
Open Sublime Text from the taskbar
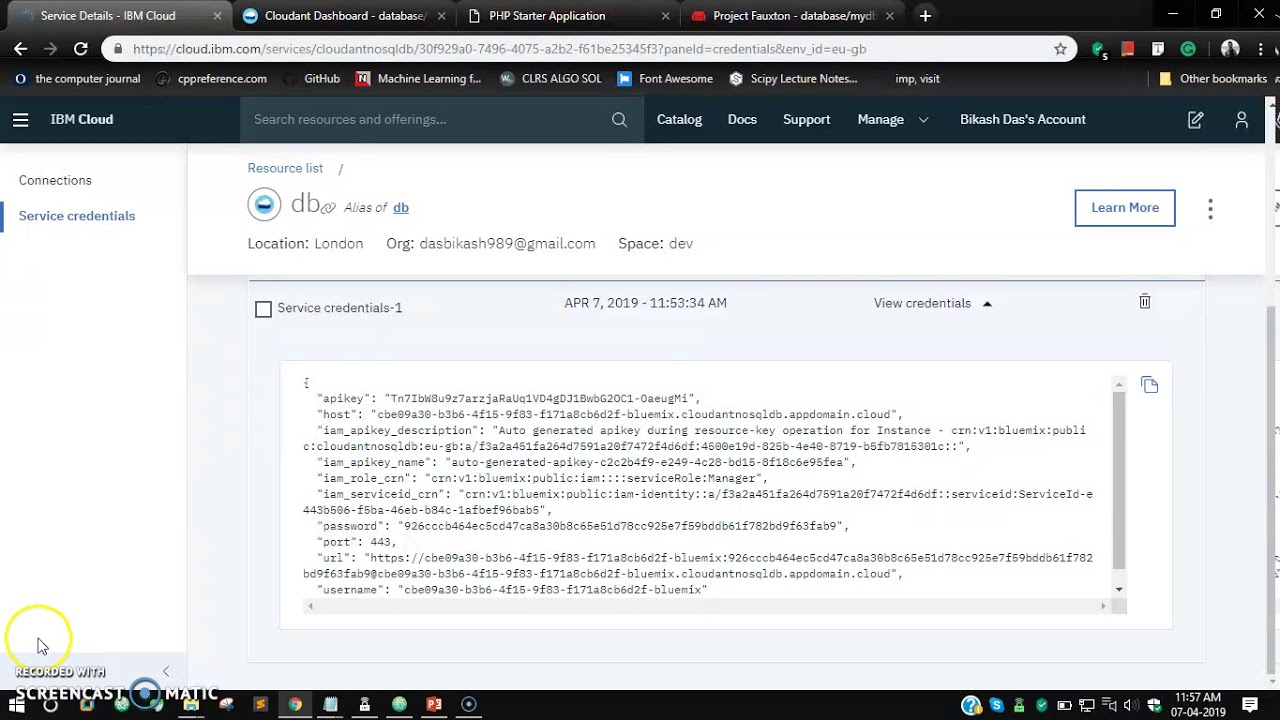click(260, 705)
